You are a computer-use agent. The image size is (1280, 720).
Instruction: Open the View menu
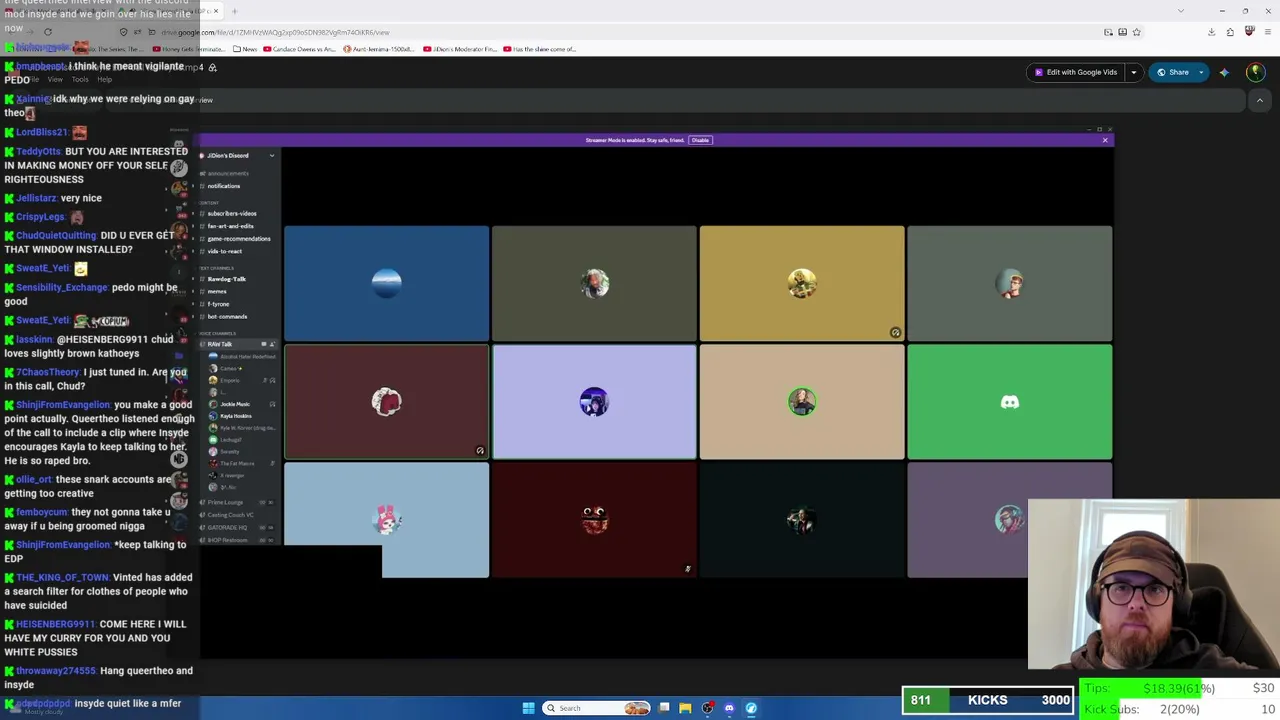click(55, 79)
